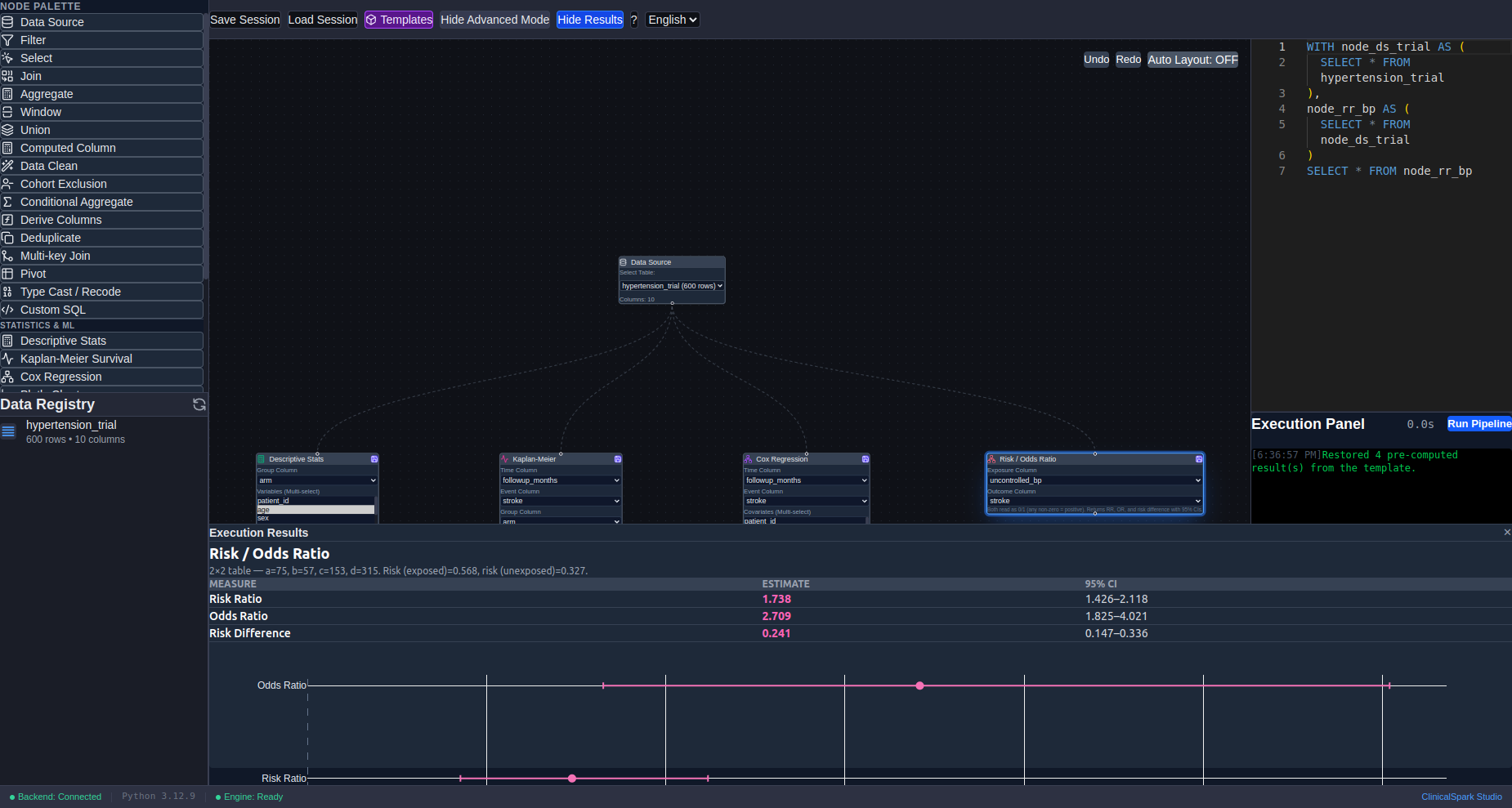Open Cox Regression Event Column dropdown

click(x=806, y=501)
